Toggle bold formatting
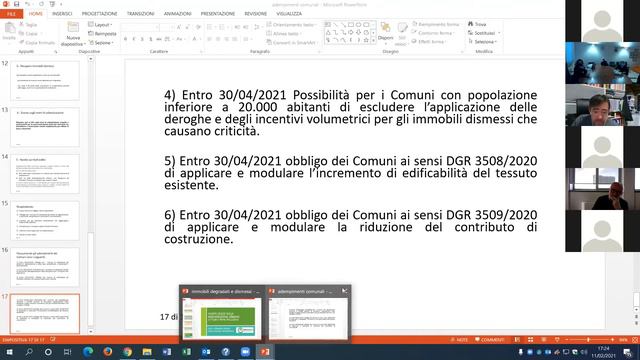The width and height of the screenshot is (640, 360). coord(125,39)
